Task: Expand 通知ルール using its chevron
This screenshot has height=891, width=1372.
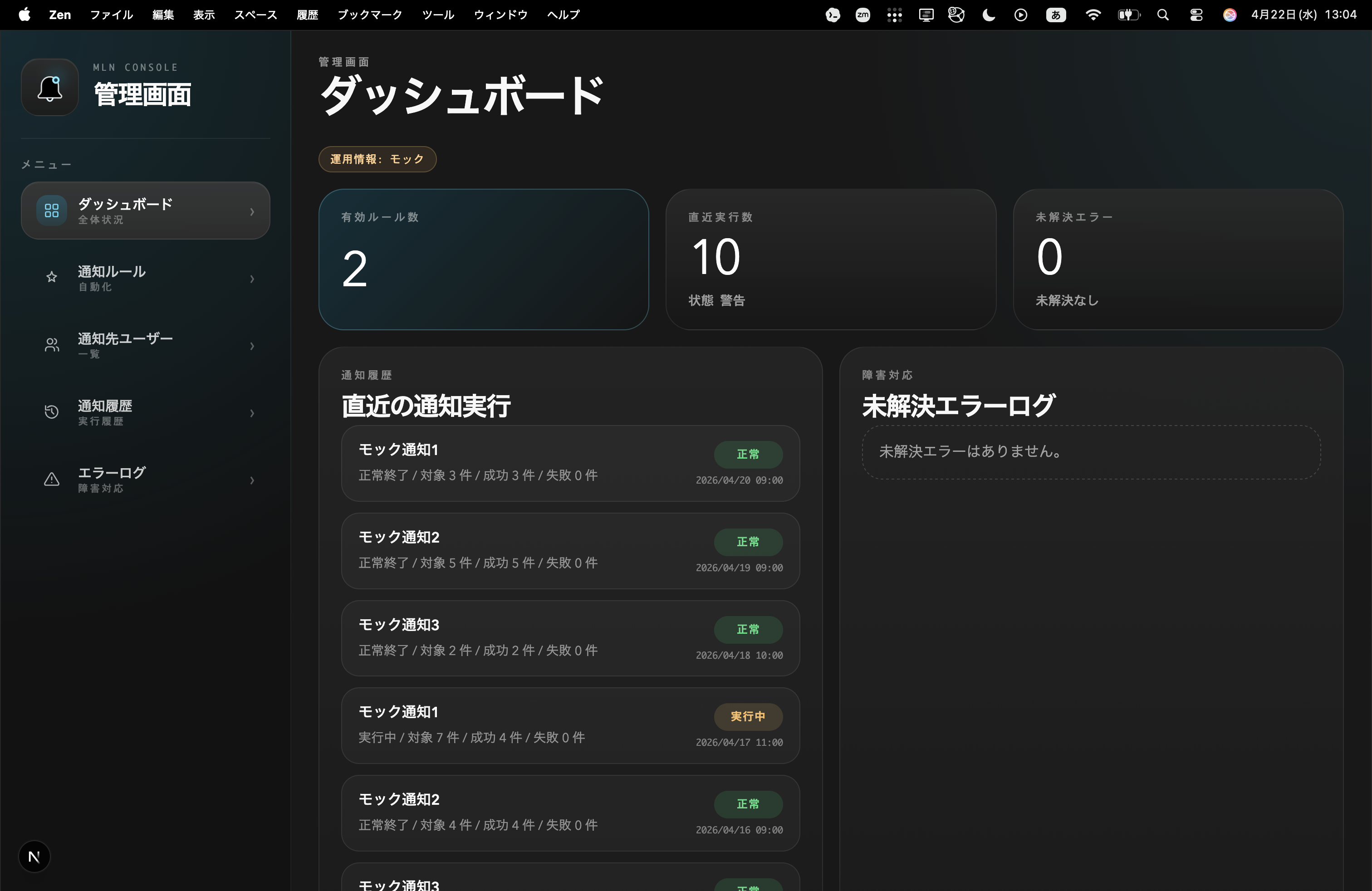Action: coord(252,279)
